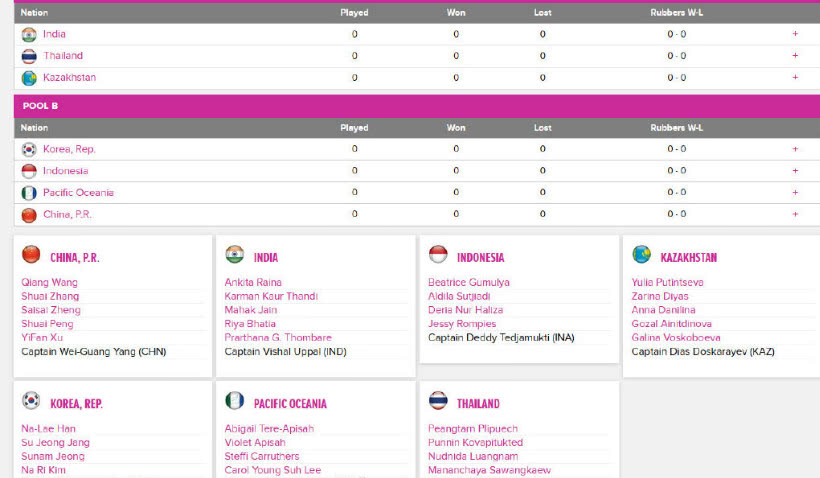Open the Korea, Rep. nation link in Pool B
Image resolution: width=820 pixels, height=478 pixels.
(x=69, y=149)
